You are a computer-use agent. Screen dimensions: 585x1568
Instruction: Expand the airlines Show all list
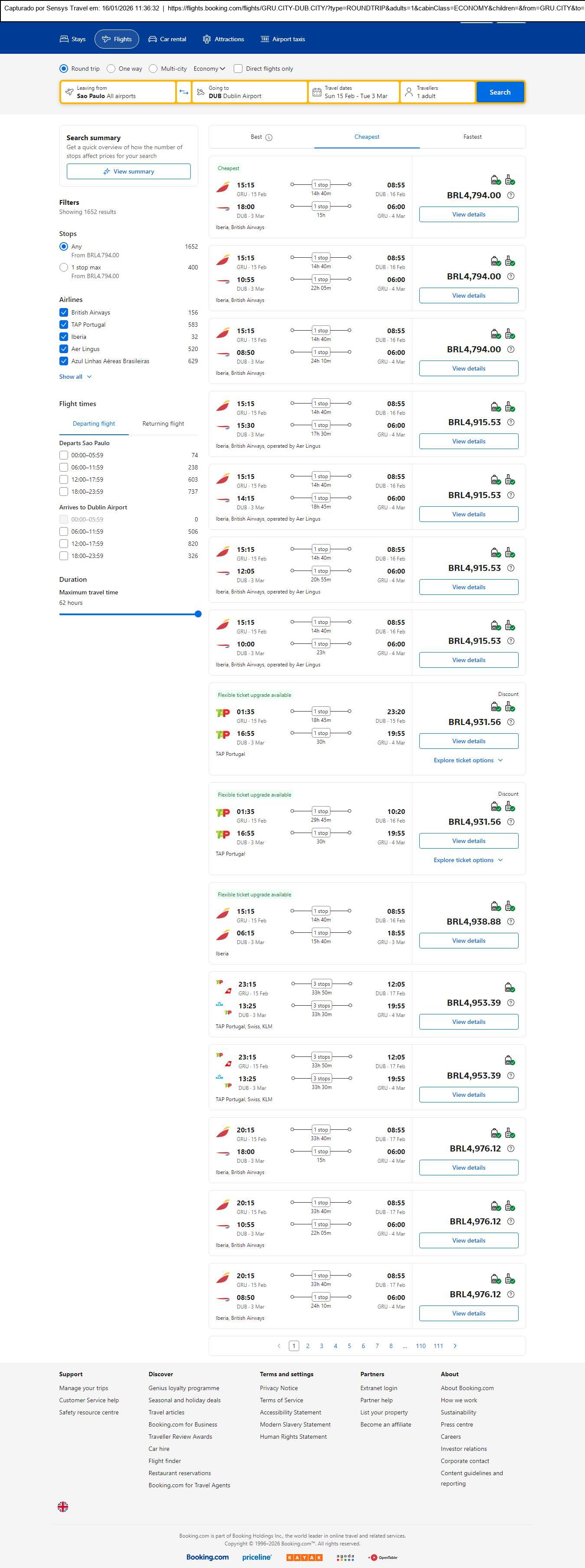click(x=75, y=377)
